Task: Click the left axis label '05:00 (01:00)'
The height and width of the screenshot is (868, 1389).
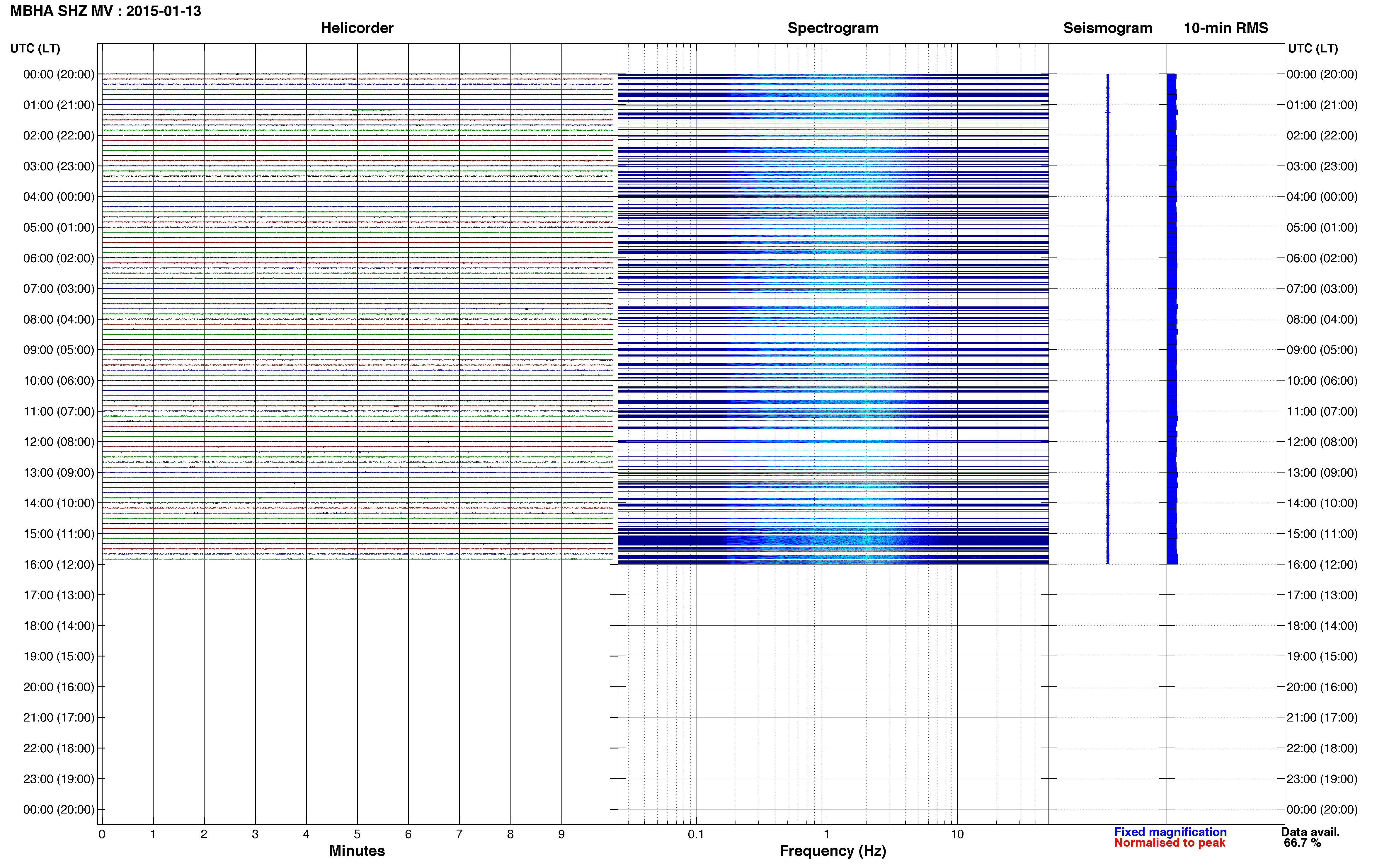Action: (59, 227)
